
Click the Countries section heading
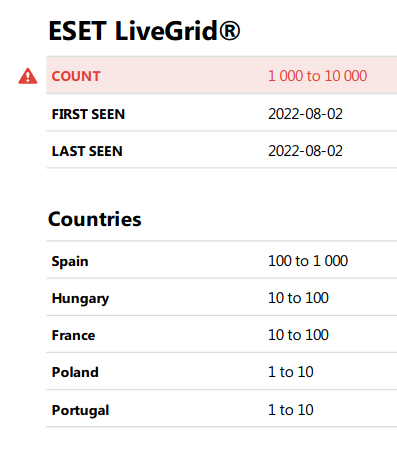(95, 219)
